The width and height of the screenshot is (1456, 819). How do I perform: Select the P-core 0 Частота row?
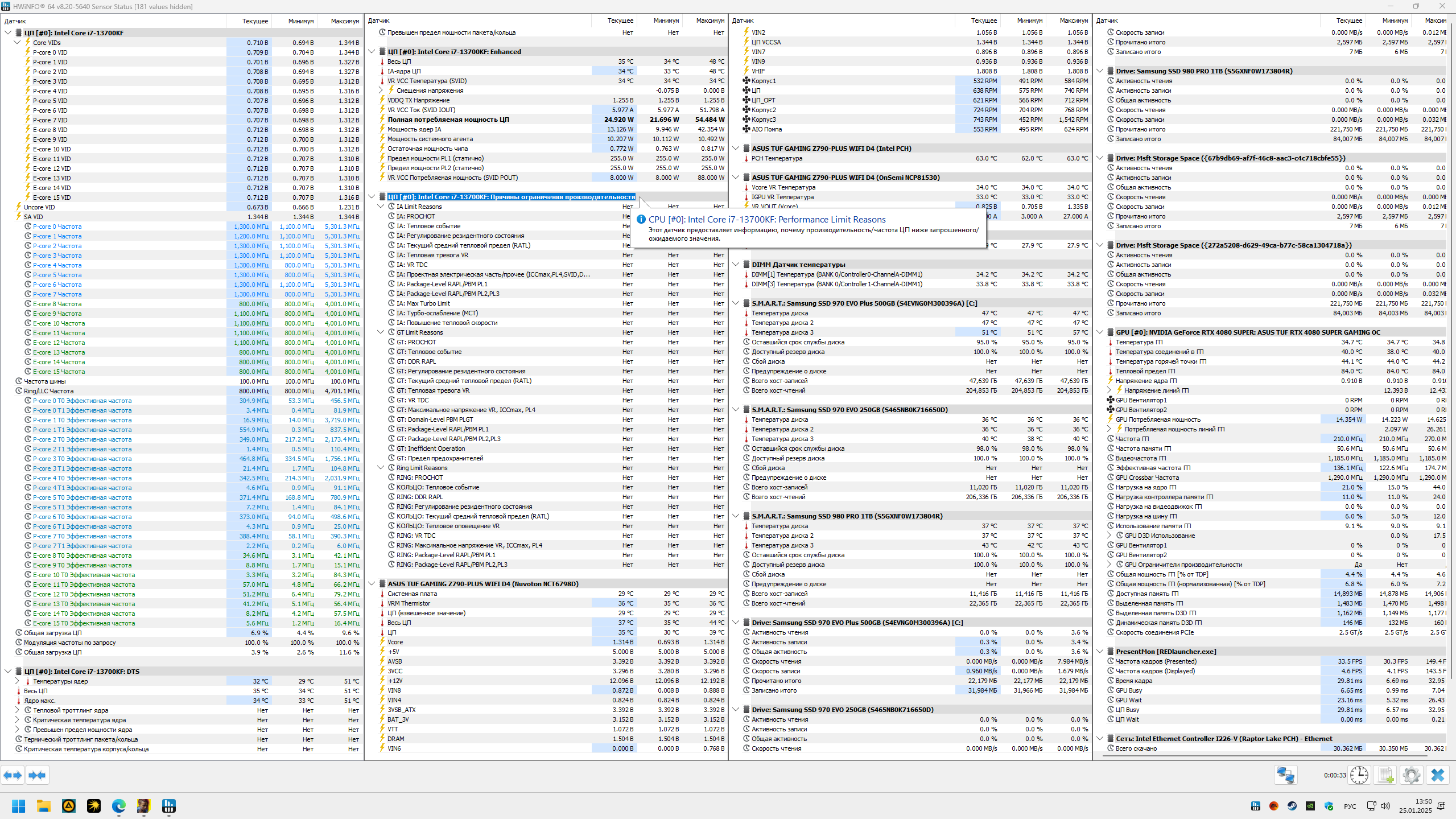57,227
